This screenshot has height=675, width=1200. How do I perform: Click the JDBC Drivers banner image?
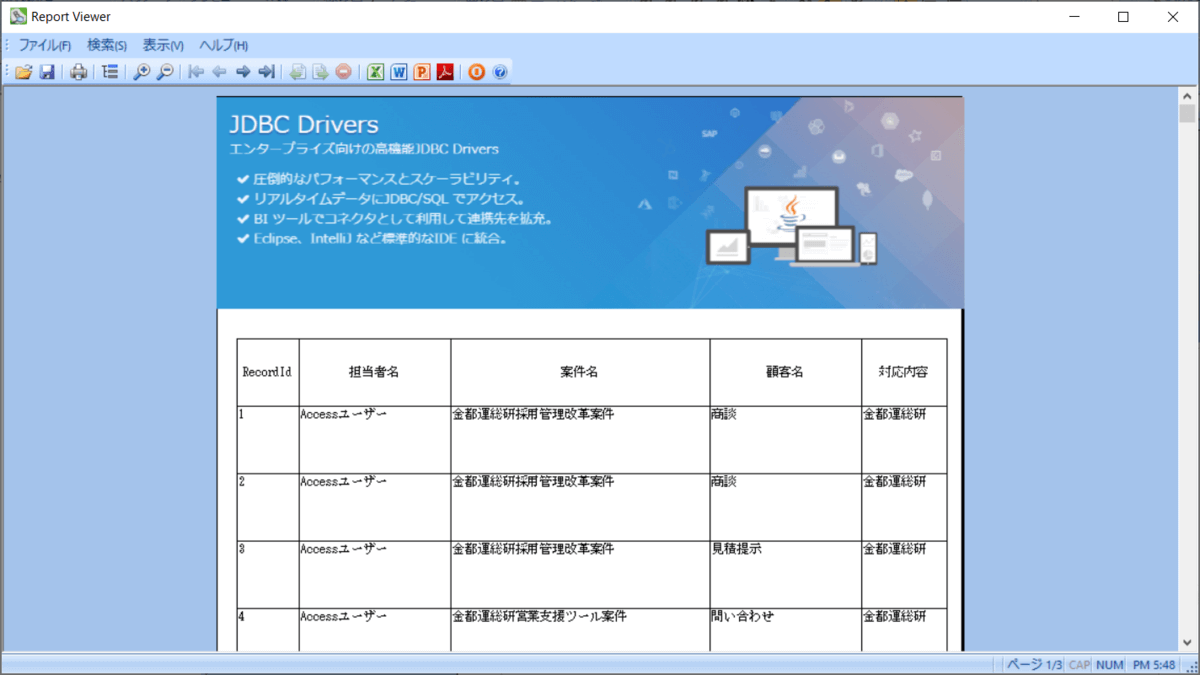590,203
